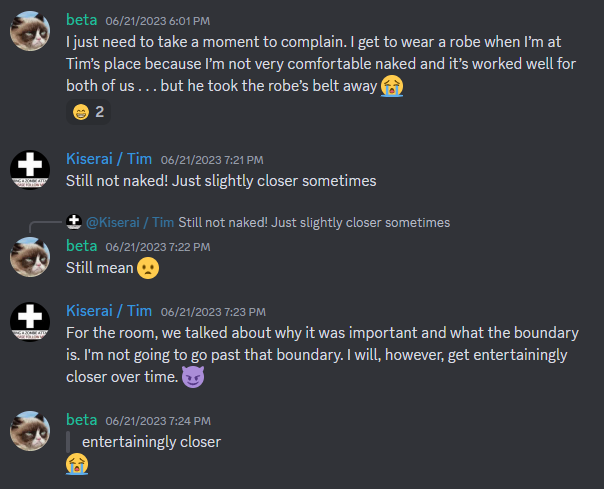Open Kiserai / Tim's avatar on 7:21 PM message

pyautogui.click(x=30, y=168)
